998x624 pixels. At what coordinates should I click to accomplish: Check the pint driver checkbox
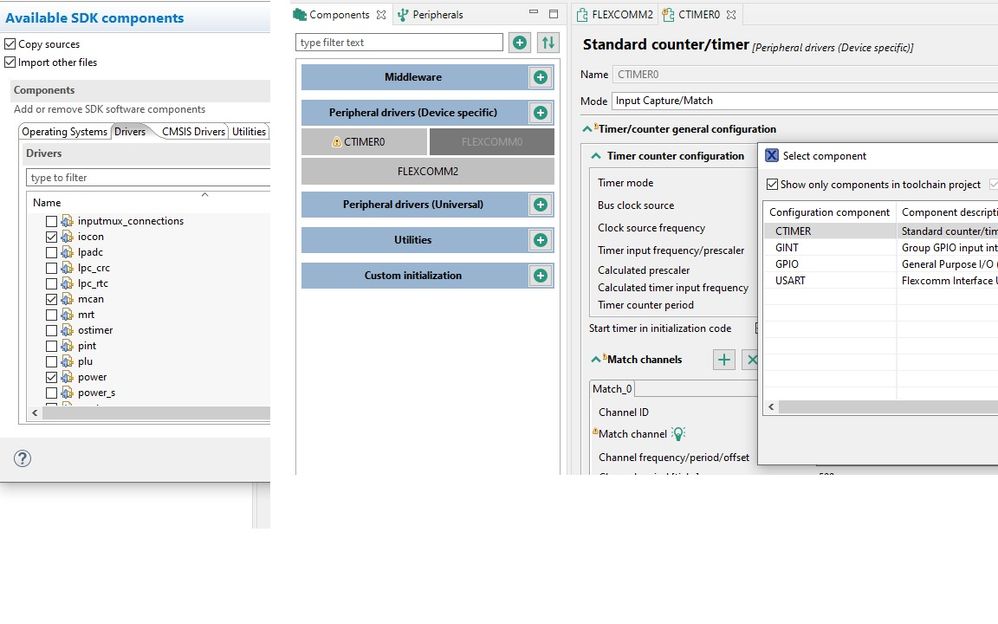[52, 346]
